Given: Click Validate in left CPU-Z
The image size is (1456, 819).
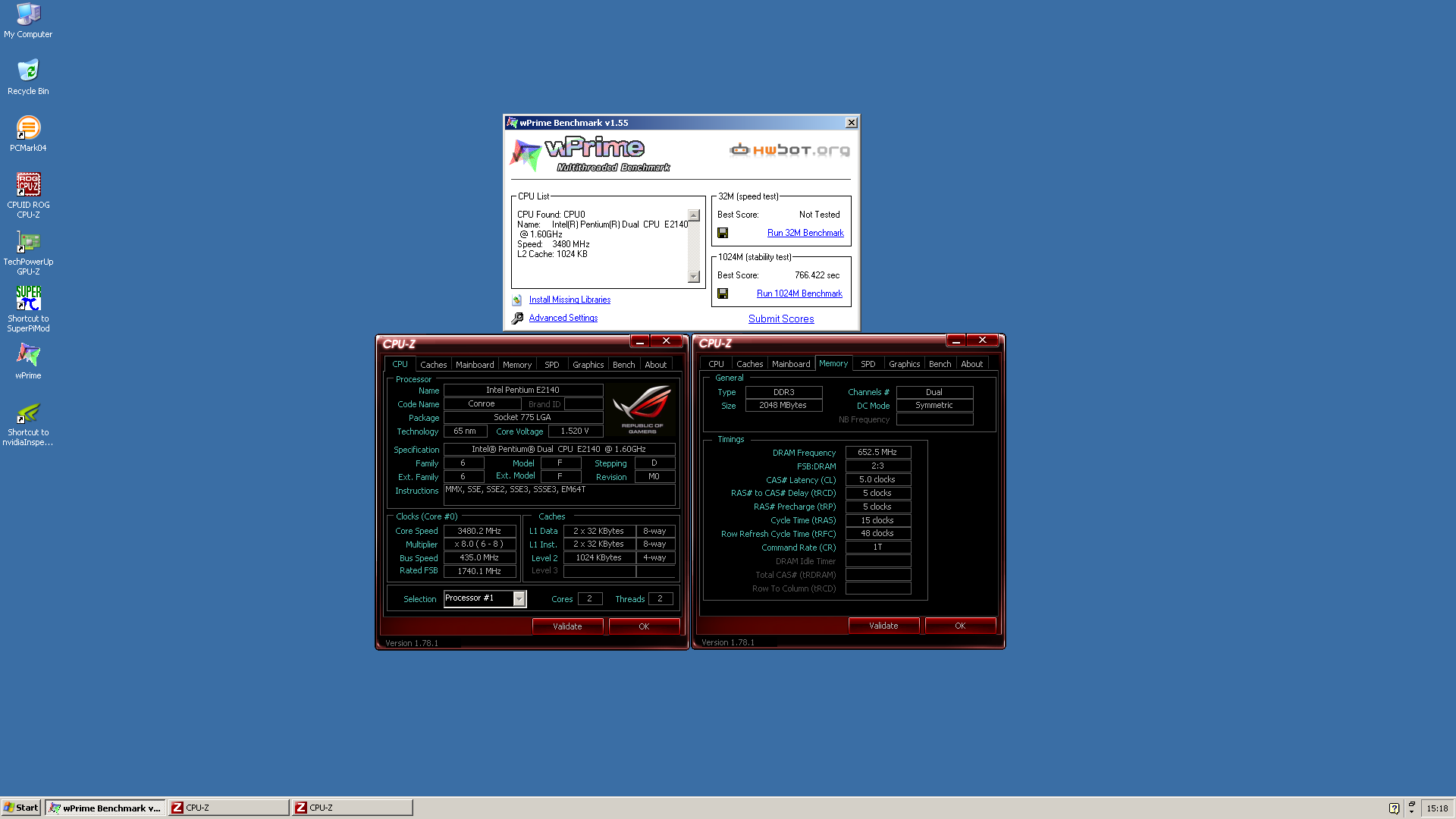Looking at the screenshot, I should pyautogui.click(x=568, y=627).
